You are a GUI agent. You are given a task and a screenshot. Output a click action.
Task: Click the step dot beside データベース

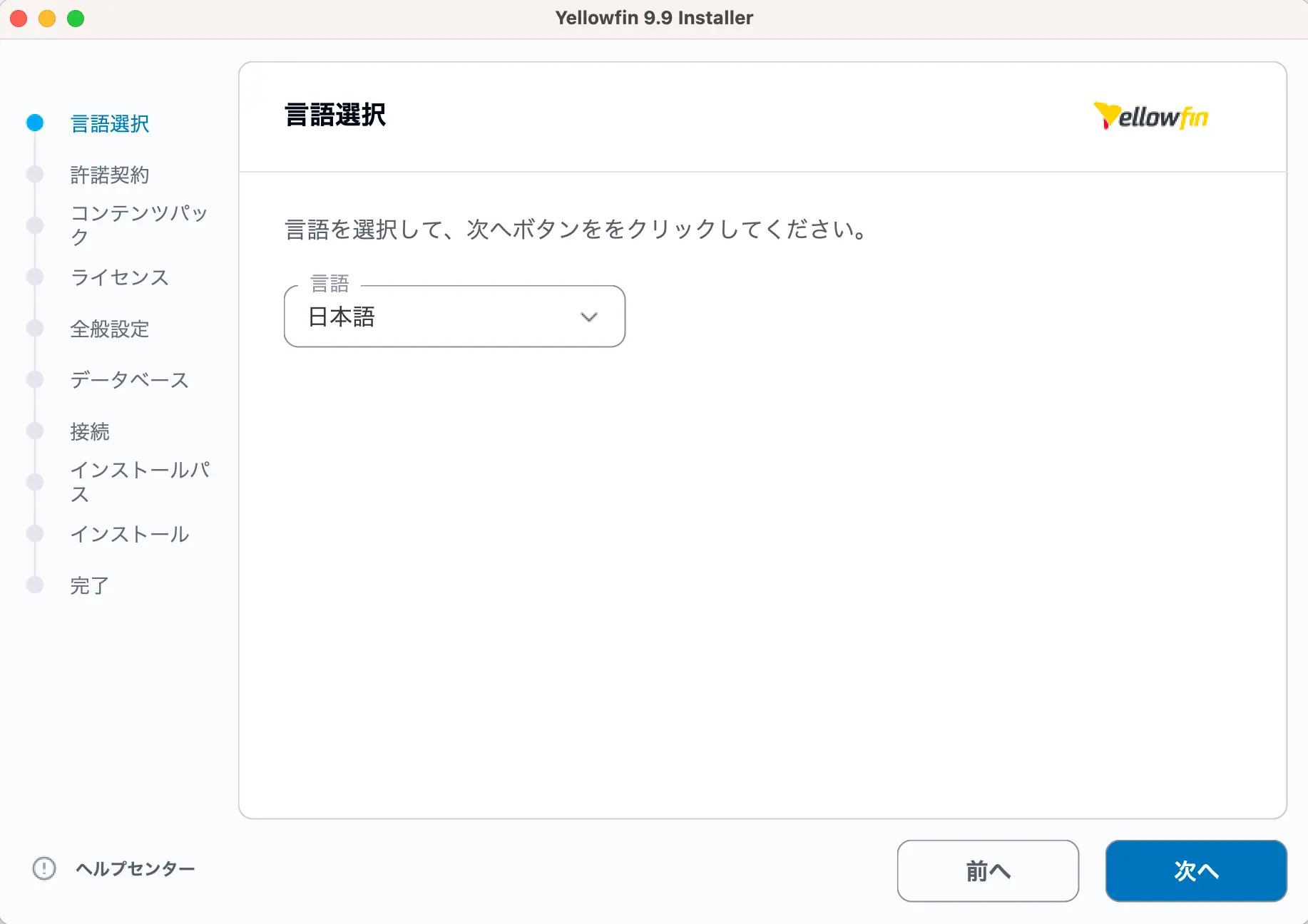click(x=35, y=379)
